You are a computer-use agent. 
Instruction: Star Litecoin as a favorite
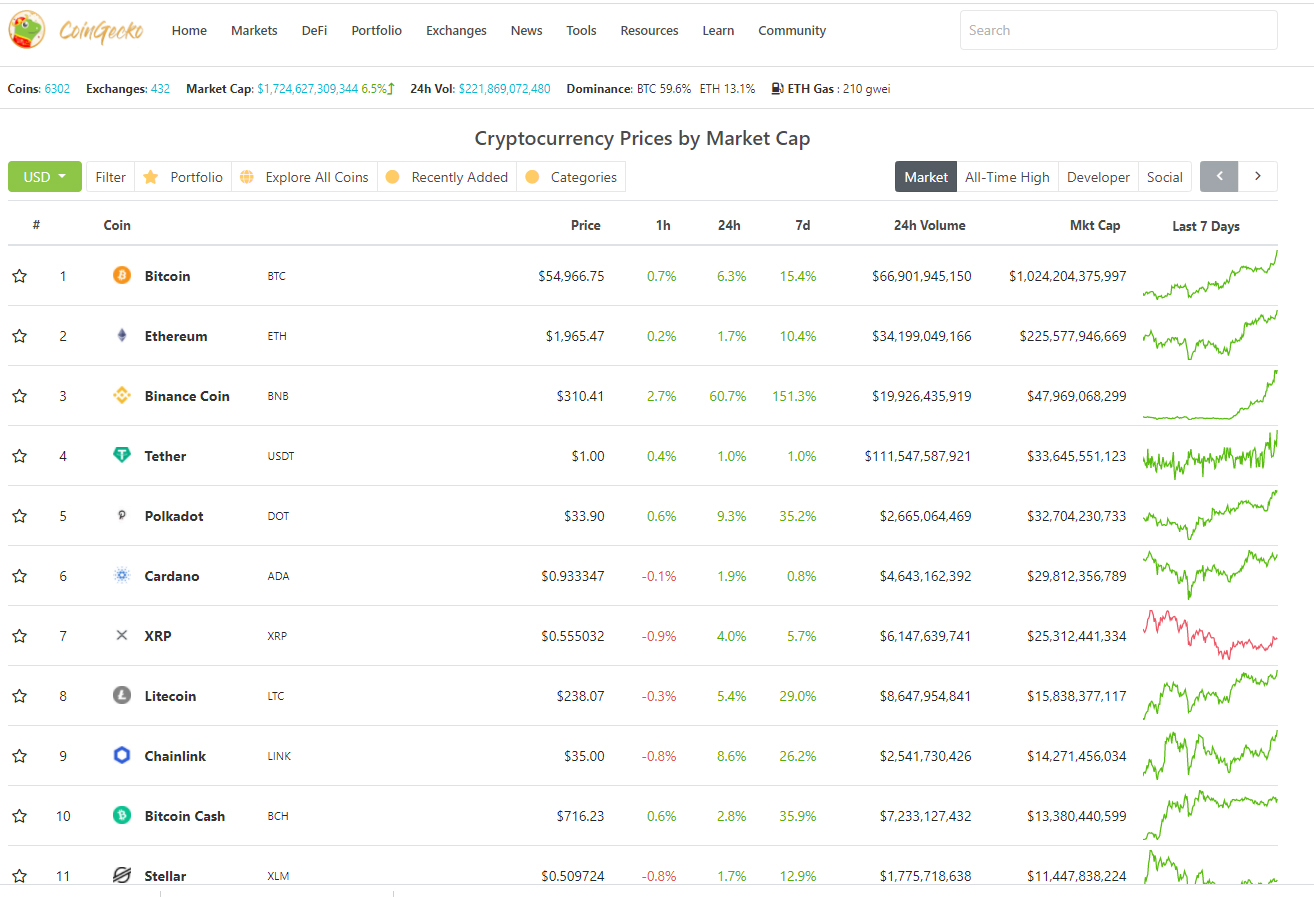click(x=19, y=696)
